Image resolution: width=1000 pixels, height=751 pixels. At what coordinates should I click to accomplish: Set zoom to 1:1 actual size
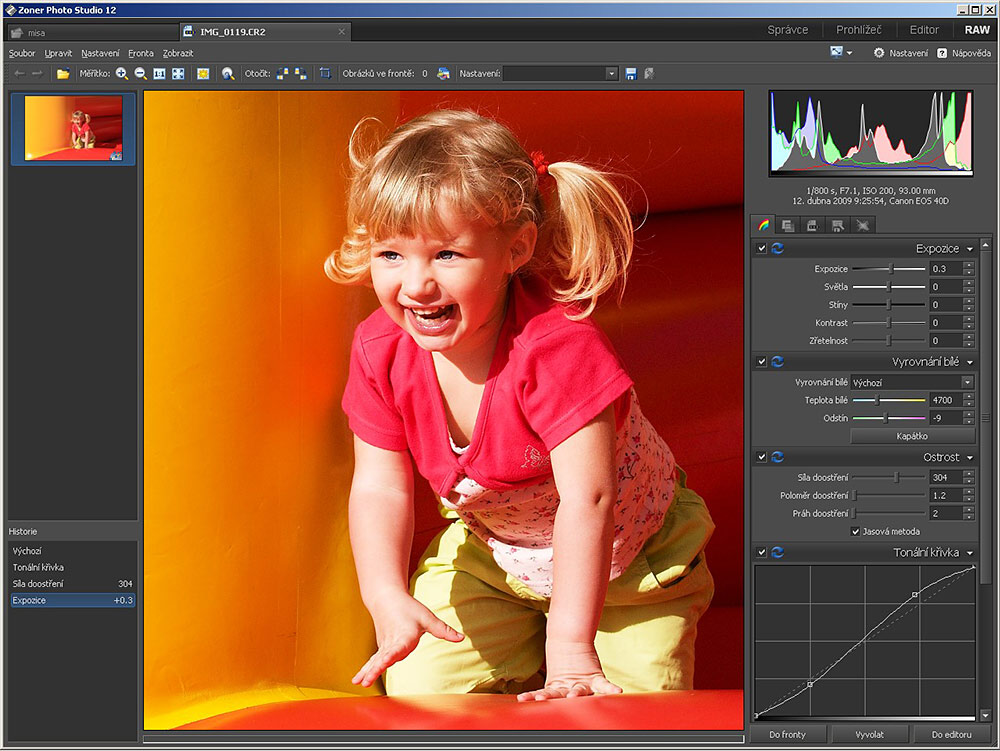[159, 74]
